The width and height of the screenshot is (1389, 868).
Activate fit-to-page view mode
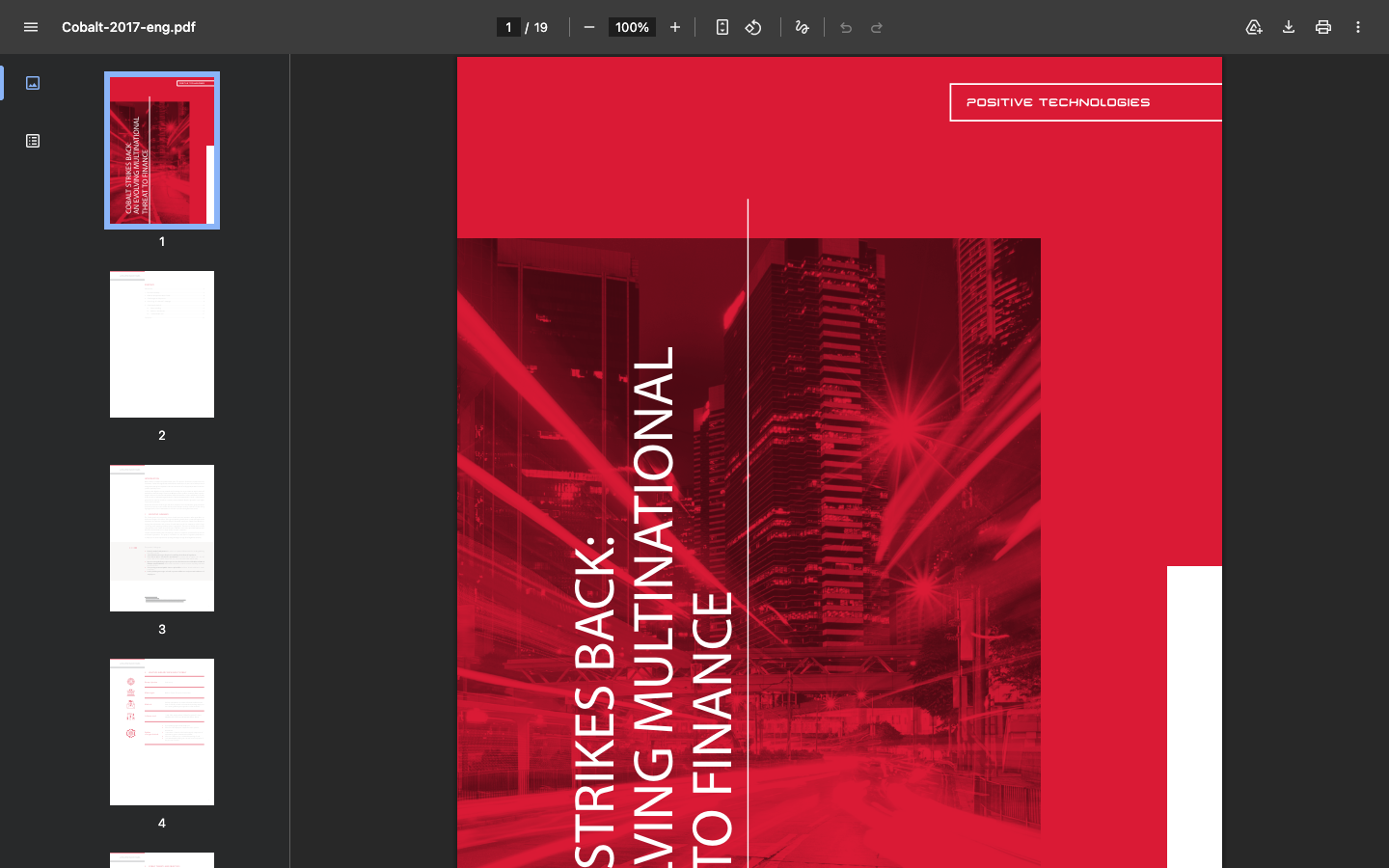(x=722, y=27)
